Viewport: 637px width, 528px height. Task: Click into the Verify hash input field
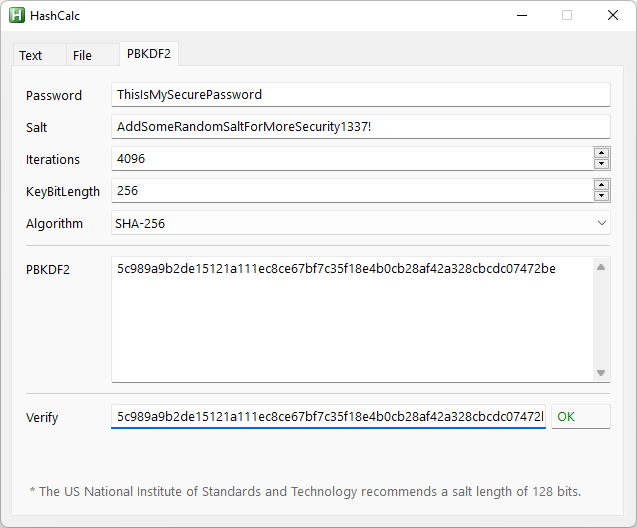[328, 417]
